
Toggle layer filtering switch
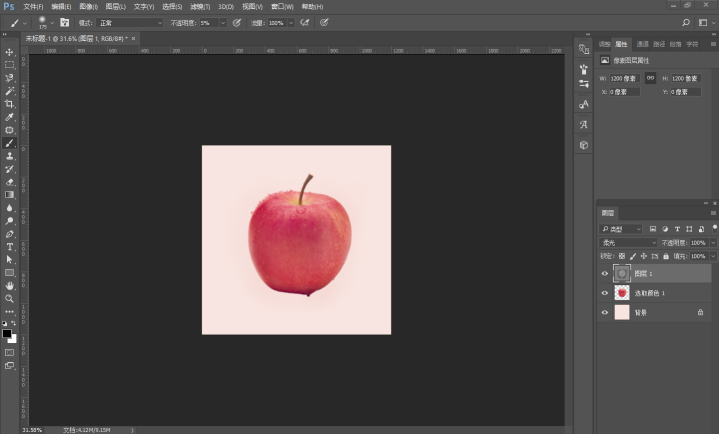pos(714,228)
